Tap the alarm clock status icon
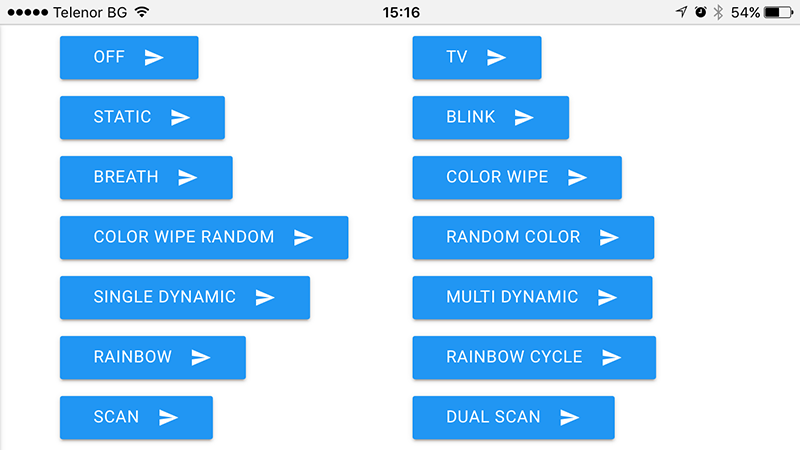The width and height of the screenshot is (800, 450). tap(700, 12)
